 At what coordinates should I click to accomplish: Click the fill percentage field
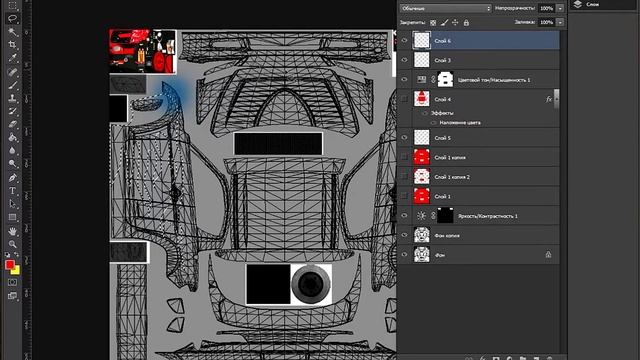point(547,22)
